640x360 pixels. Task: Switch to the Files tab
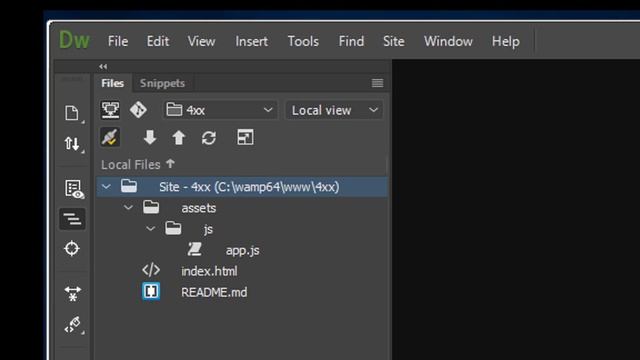[113, 83]
